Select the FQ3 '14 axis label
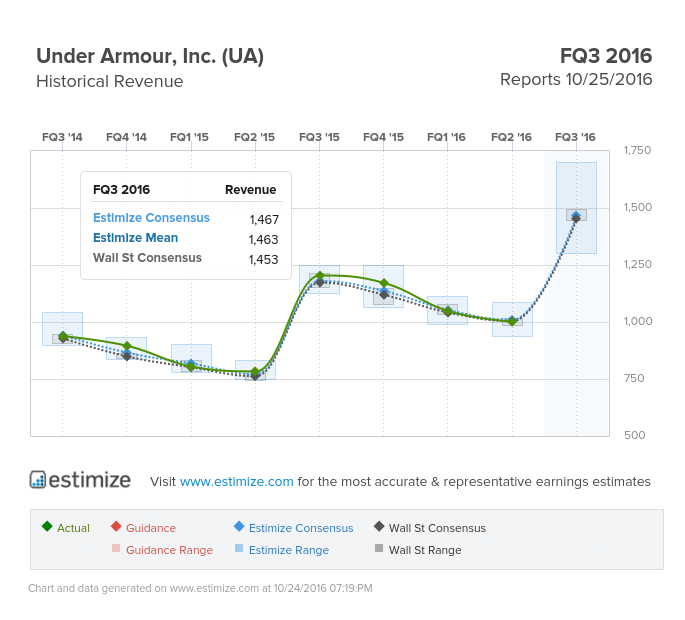 (x=62, y=137)
